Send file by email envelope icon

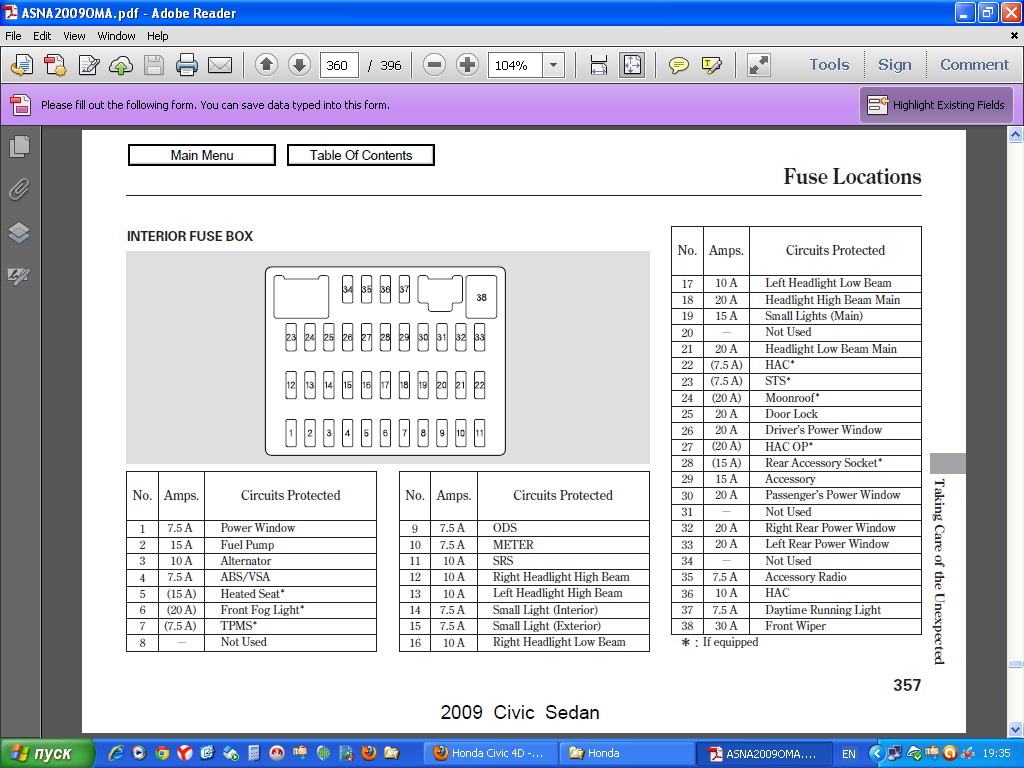[x=220, y=65]
